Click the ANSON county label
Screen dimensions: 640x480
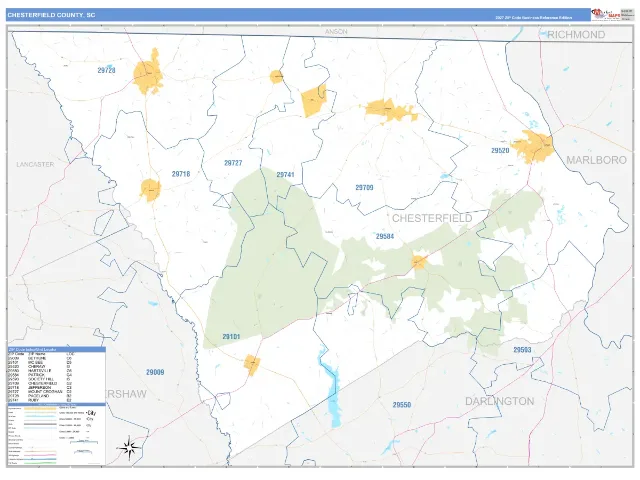tap(336, 32)
